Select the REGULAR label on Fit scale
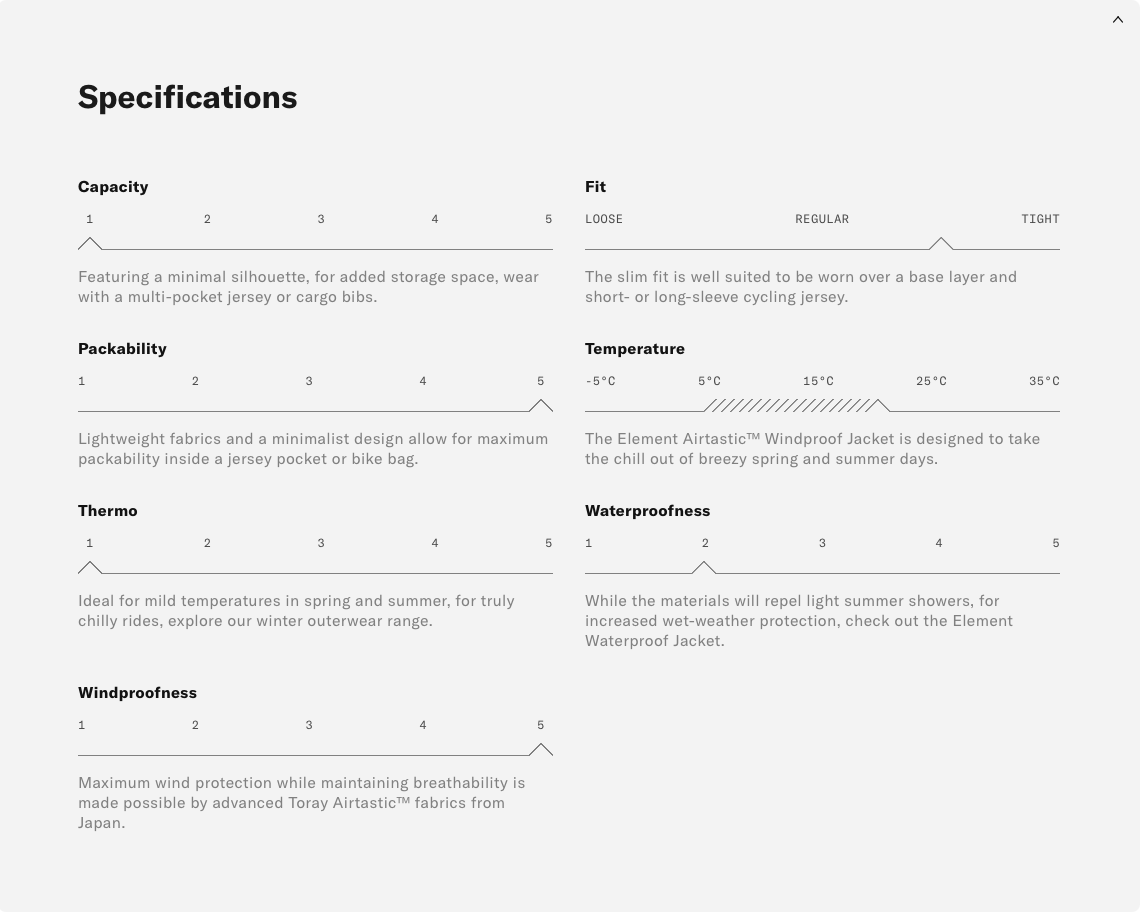 [x=822, y=219]
